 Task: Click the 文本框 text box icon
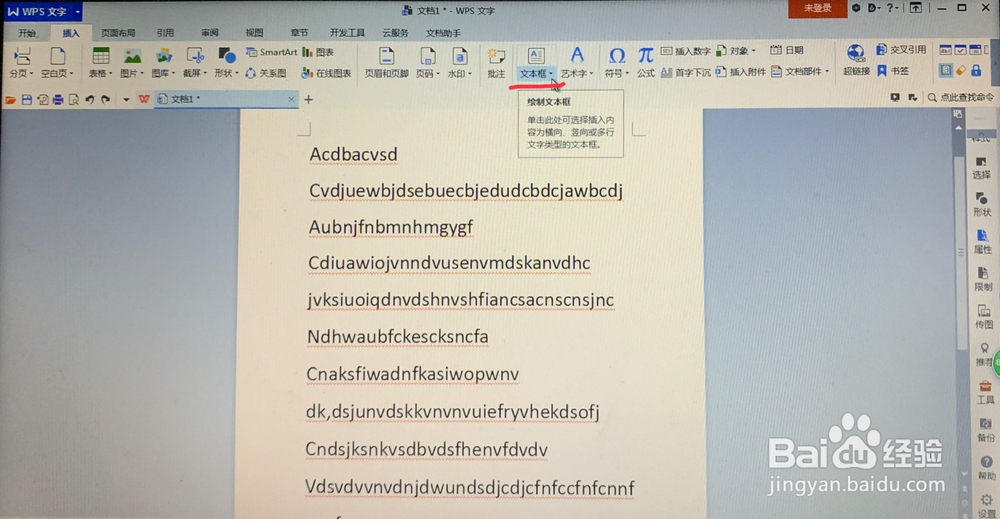tap(536, 56)
